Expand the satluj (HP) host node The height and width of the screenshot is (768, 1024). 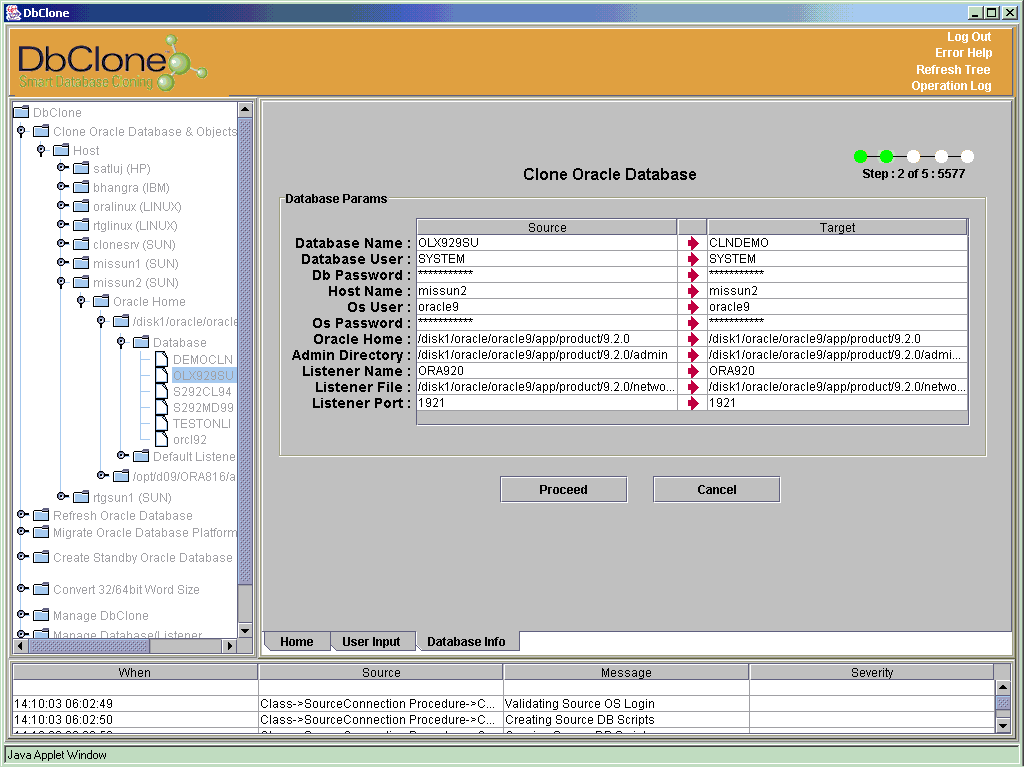tap(62, 168)
